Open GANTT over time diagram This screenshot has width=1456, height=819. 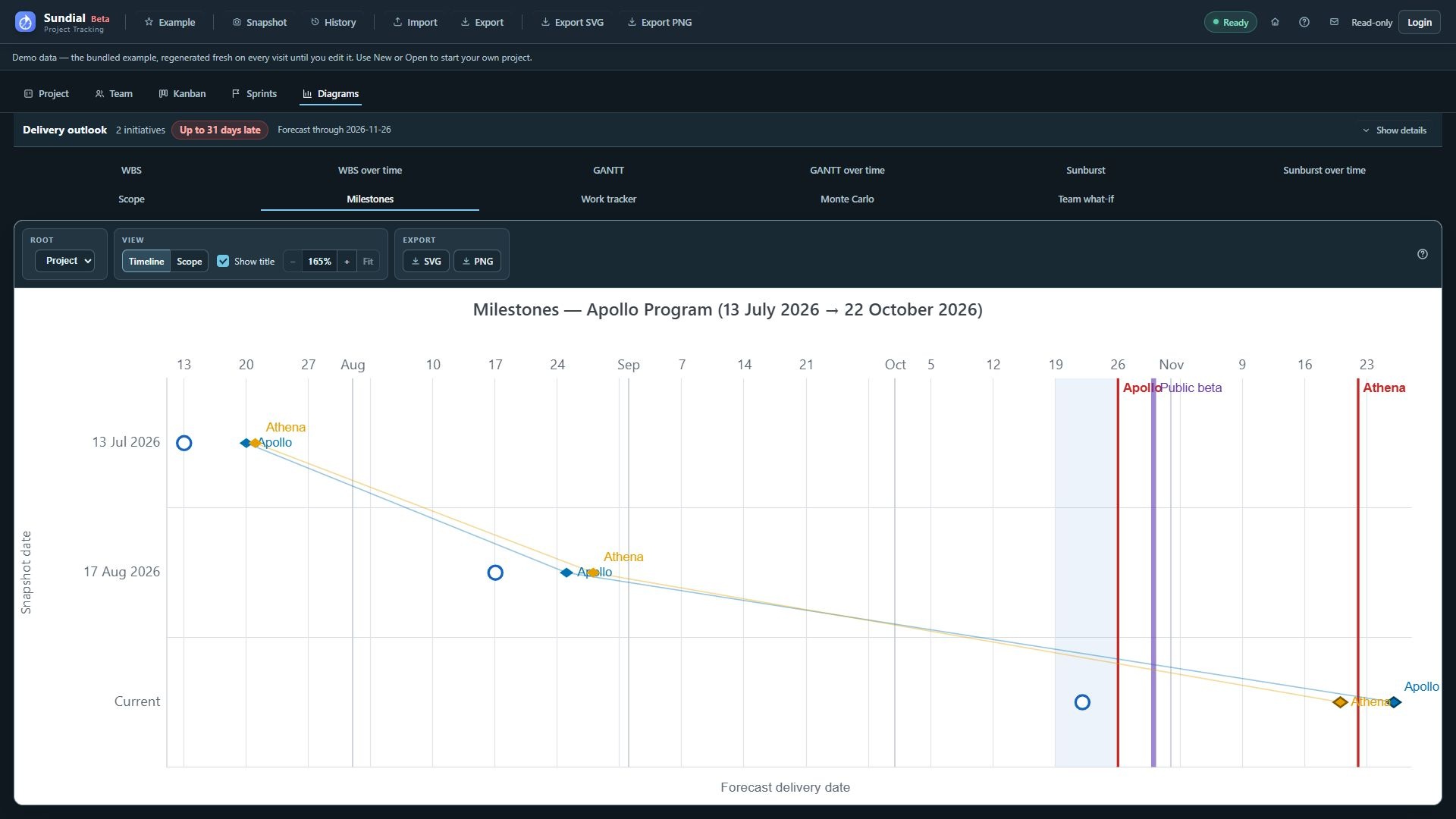[x=847, y=171]
